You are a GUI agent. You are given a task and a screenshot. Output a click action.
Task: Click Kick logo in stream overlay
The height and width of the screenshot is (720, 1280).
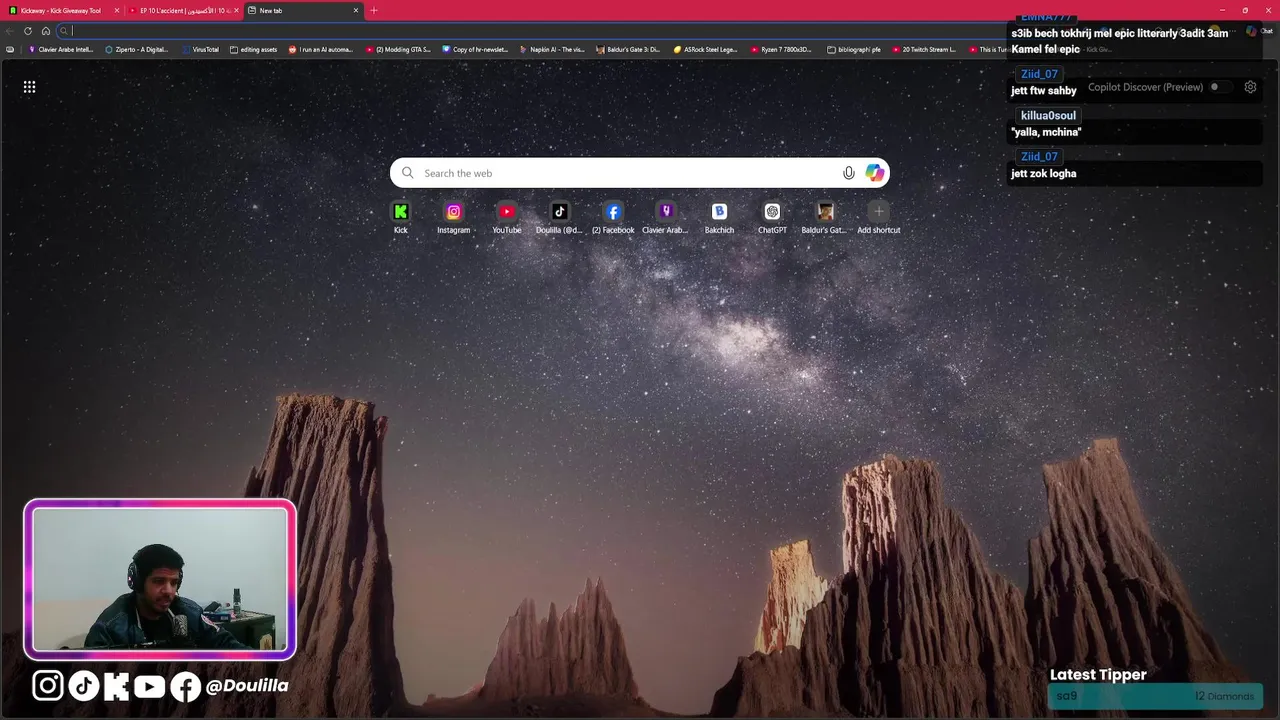[x=116, y=685]
